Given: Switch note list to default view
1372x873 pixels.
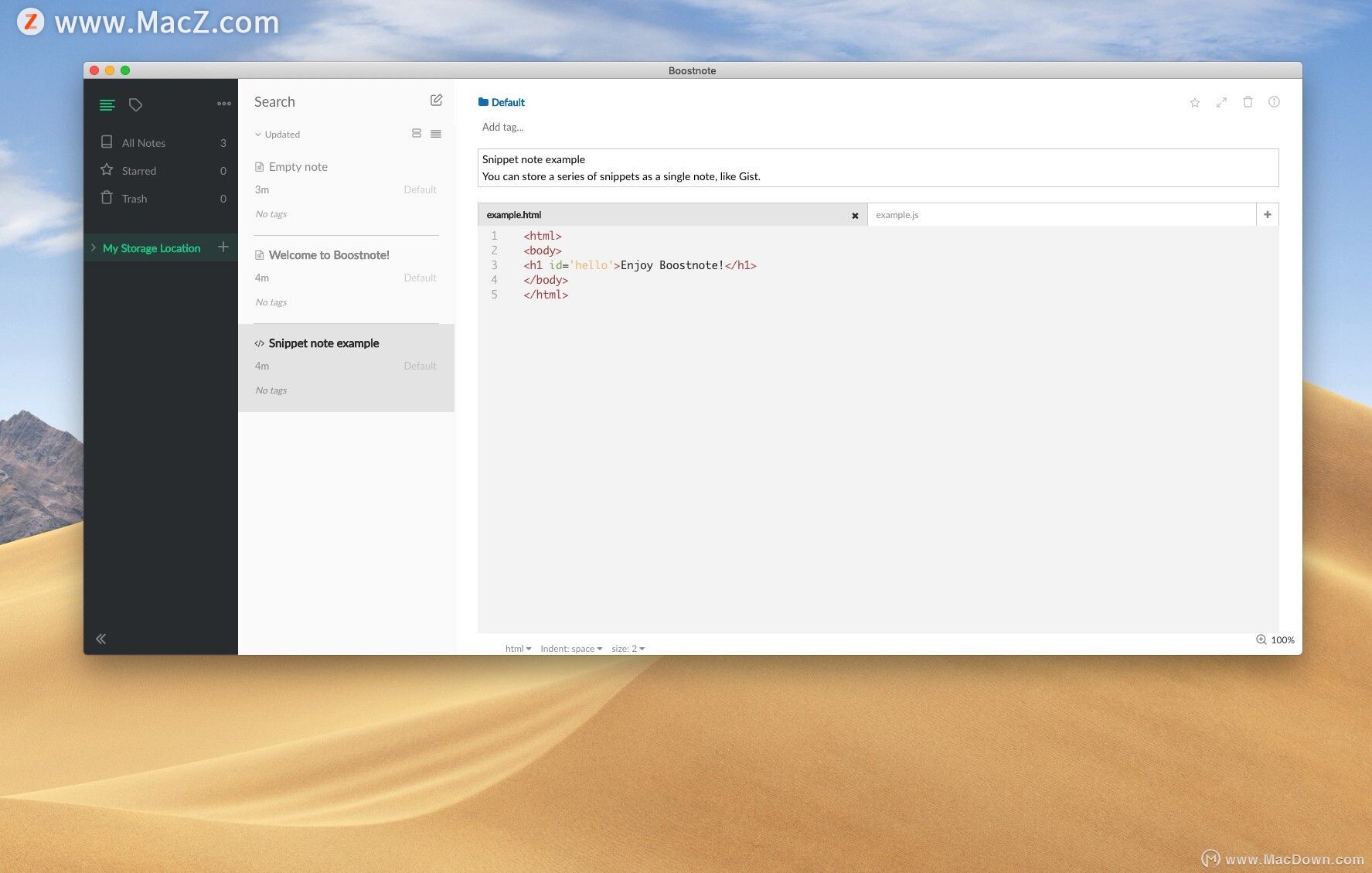Looking at the screenshot, I should 417,133.
